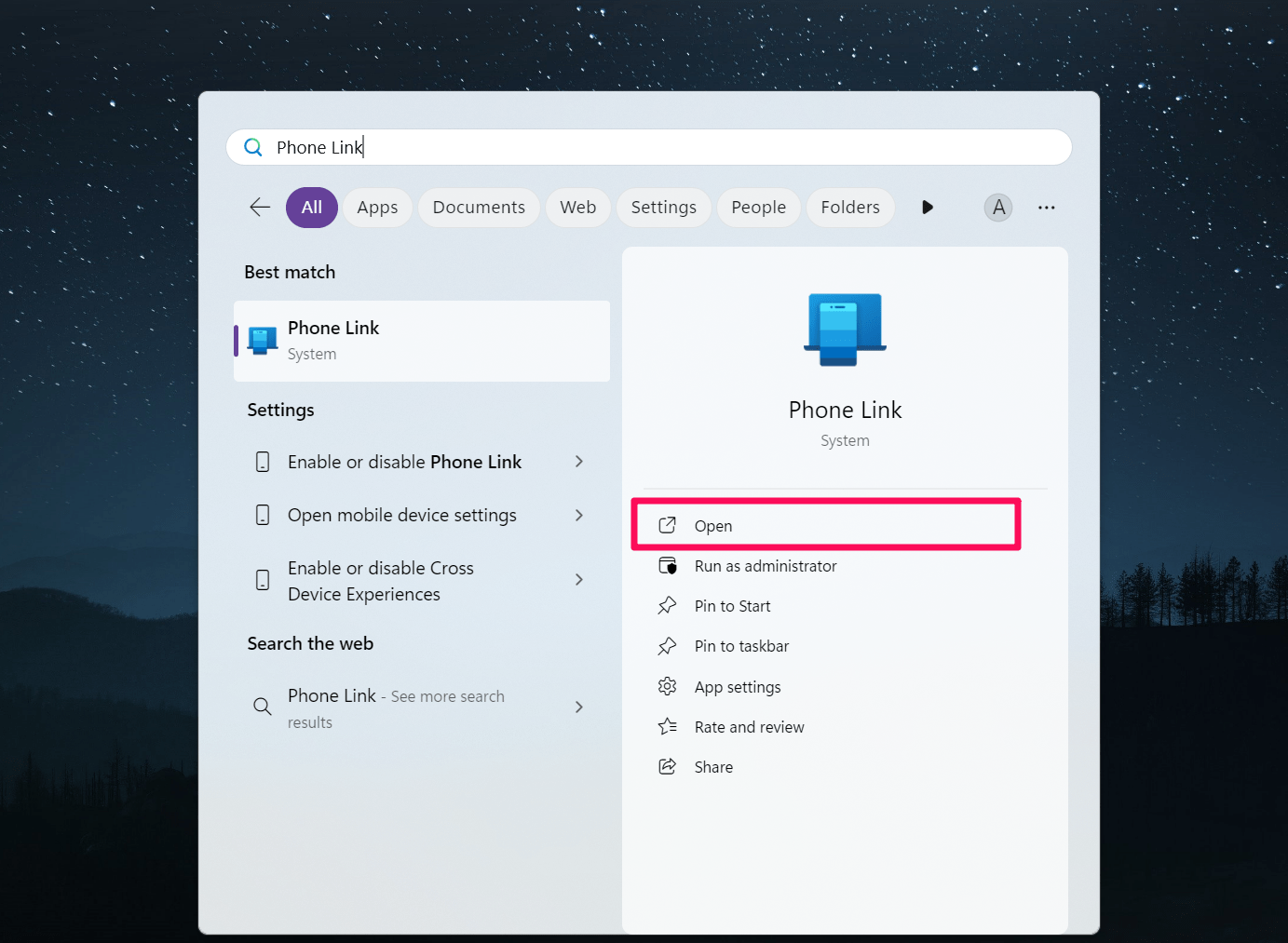This screenshot has height=943, width=1288.
Task: Click the pin icon beside Pin to Start
Action: tap(668, 606)
